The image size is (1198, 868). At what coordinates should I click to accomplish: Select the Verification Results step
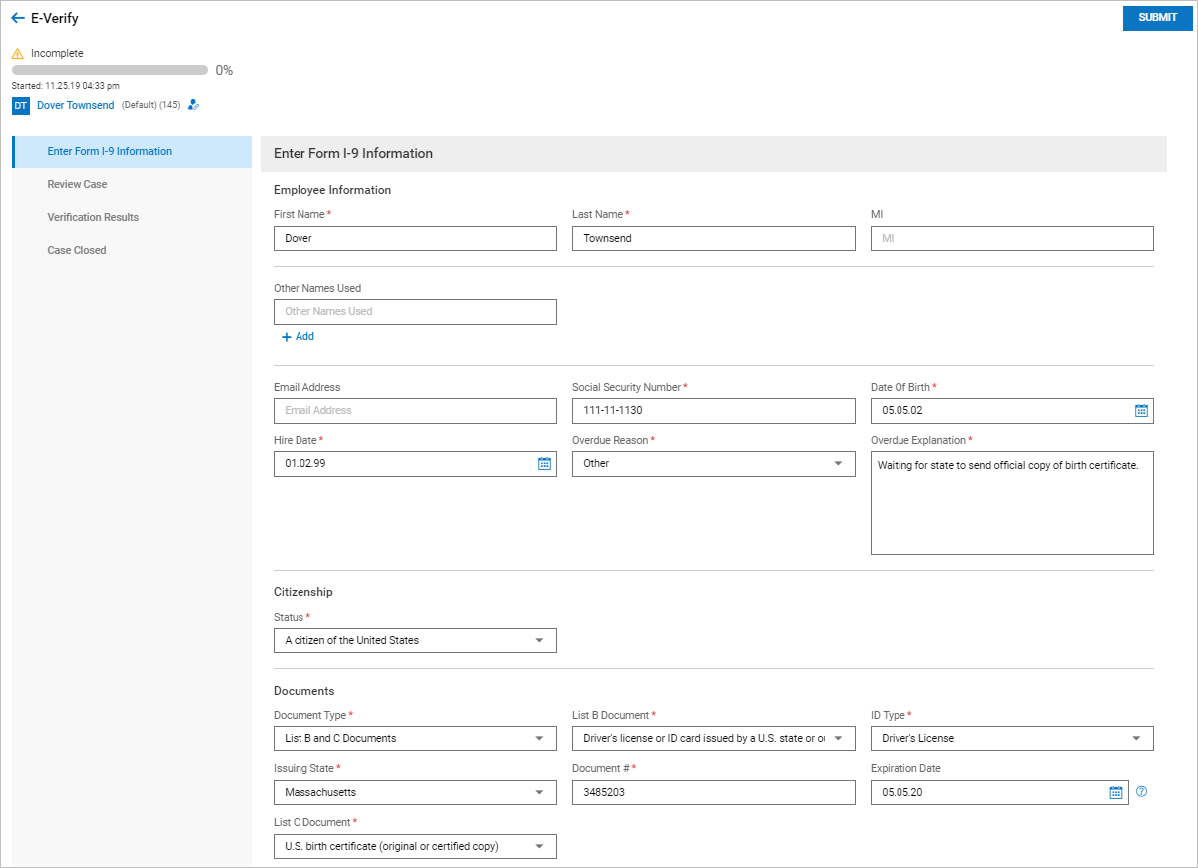click(x=93, y=218)
